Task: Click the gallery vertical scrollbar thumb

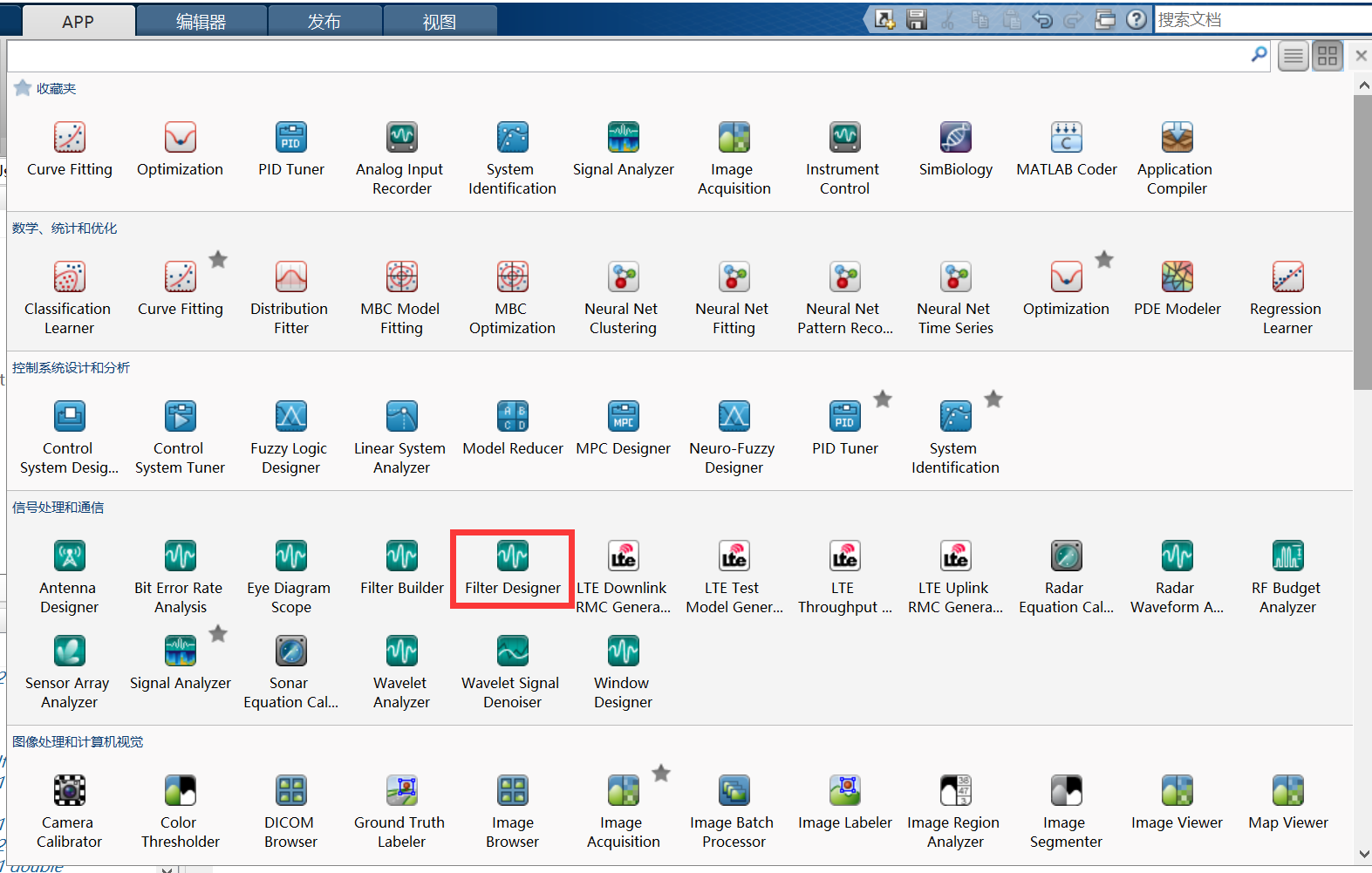Action: click(1363, 242)
